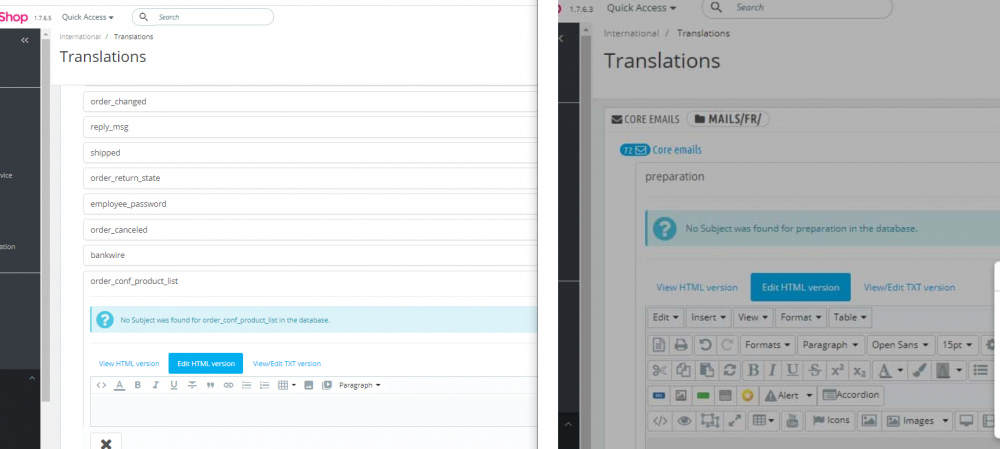This screenshot has width=1000, height=449.
Task: Click the X cancel button in left window
Action: (106, 442)
